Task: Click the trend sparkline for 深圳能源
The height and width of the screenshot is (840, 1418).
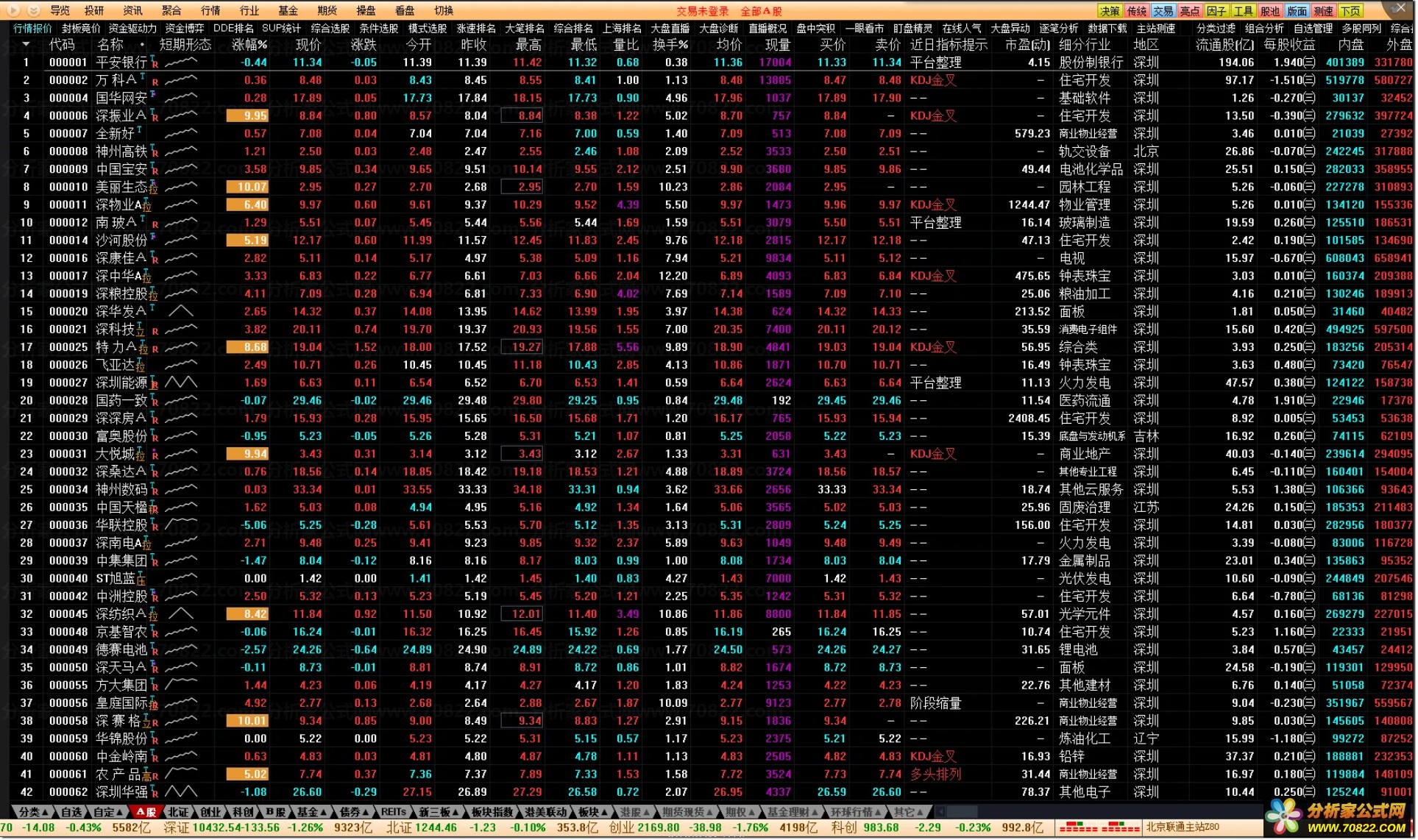Action: (181, 382)
